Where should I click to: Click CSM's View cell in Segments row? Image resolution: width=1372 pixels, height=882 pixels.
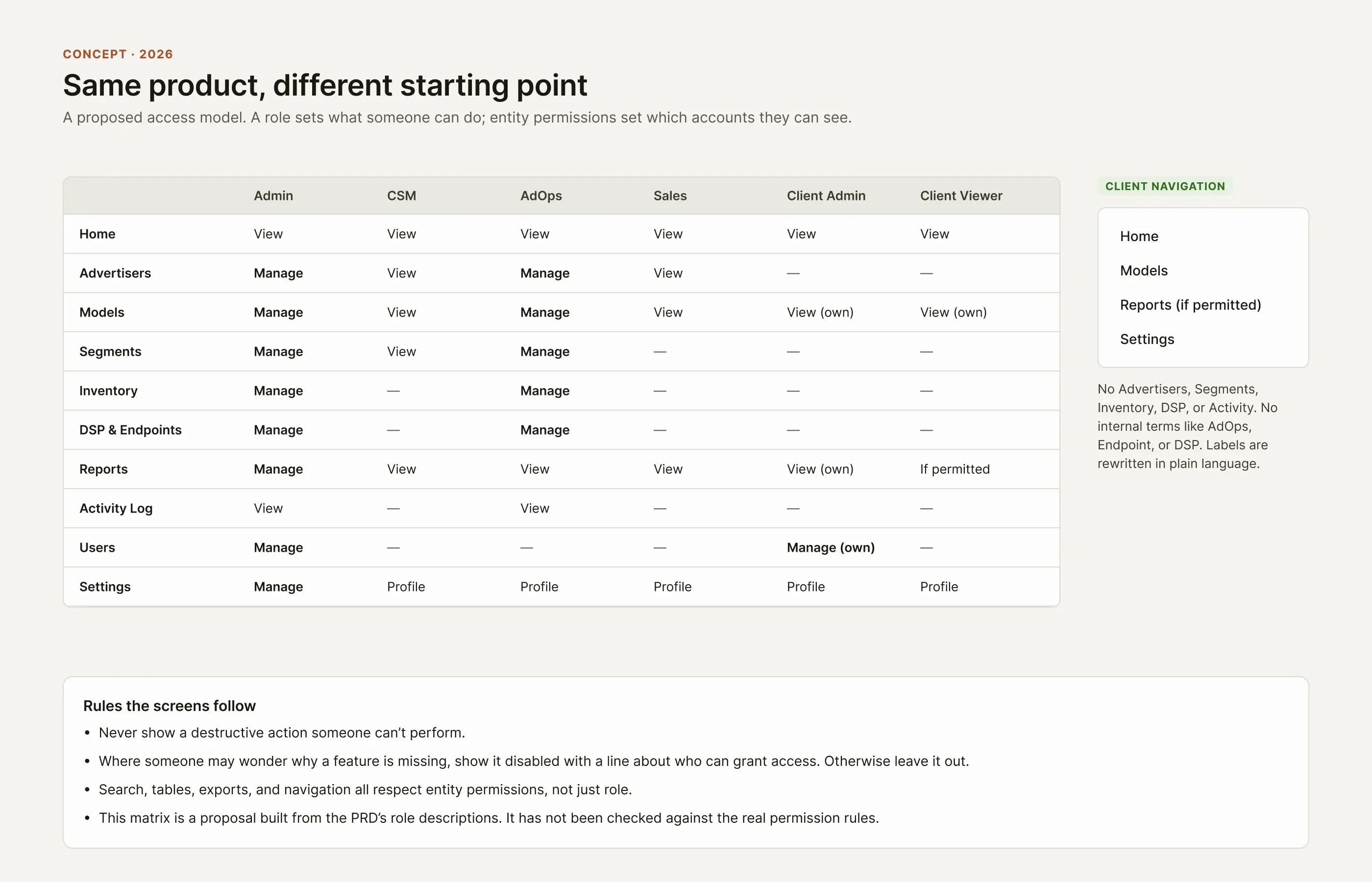click(401, 351)
